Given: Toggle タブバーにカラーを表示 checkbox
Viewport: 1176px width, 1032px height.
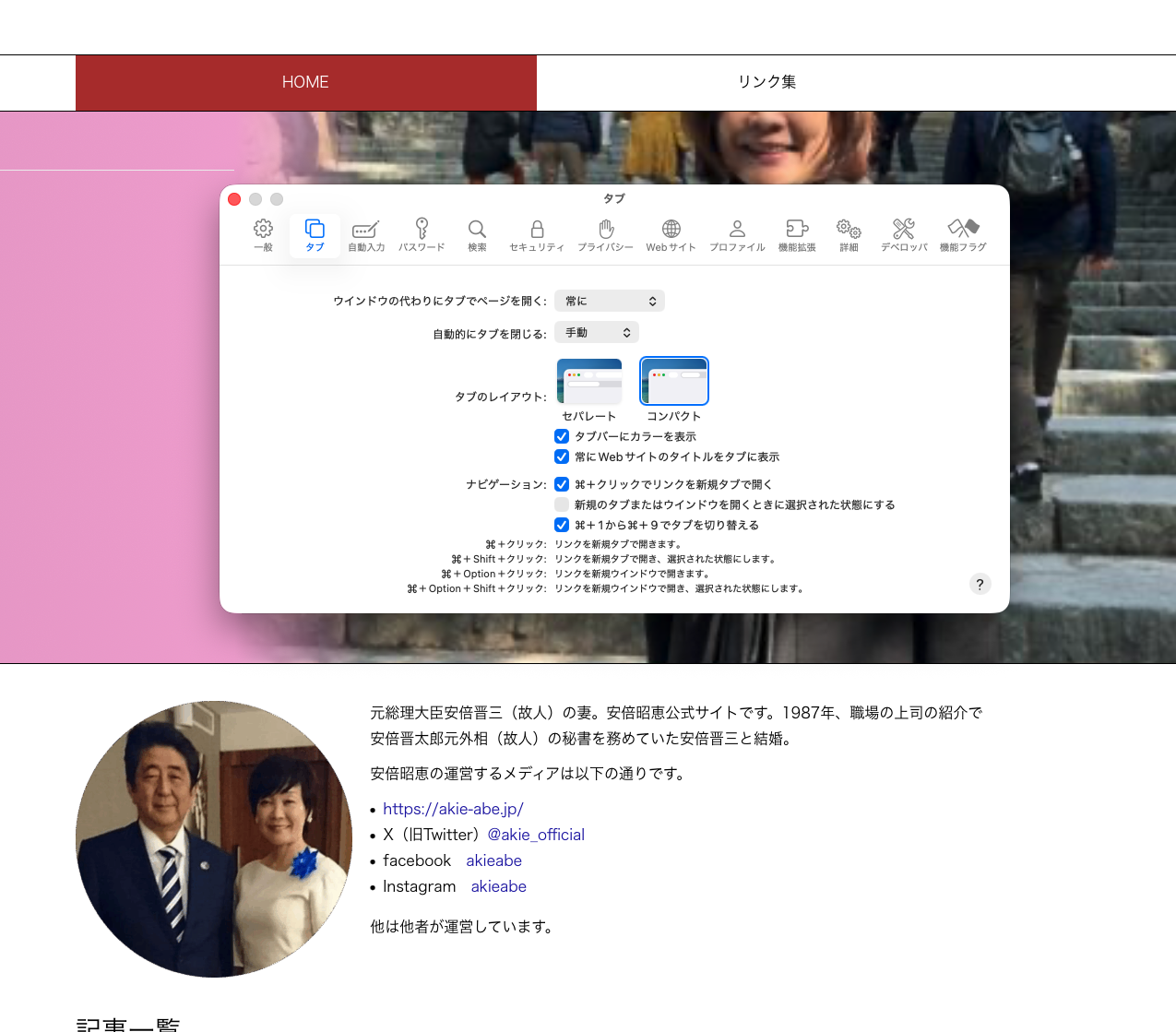Looking at the screenshot, I should (x=562, y=436).
